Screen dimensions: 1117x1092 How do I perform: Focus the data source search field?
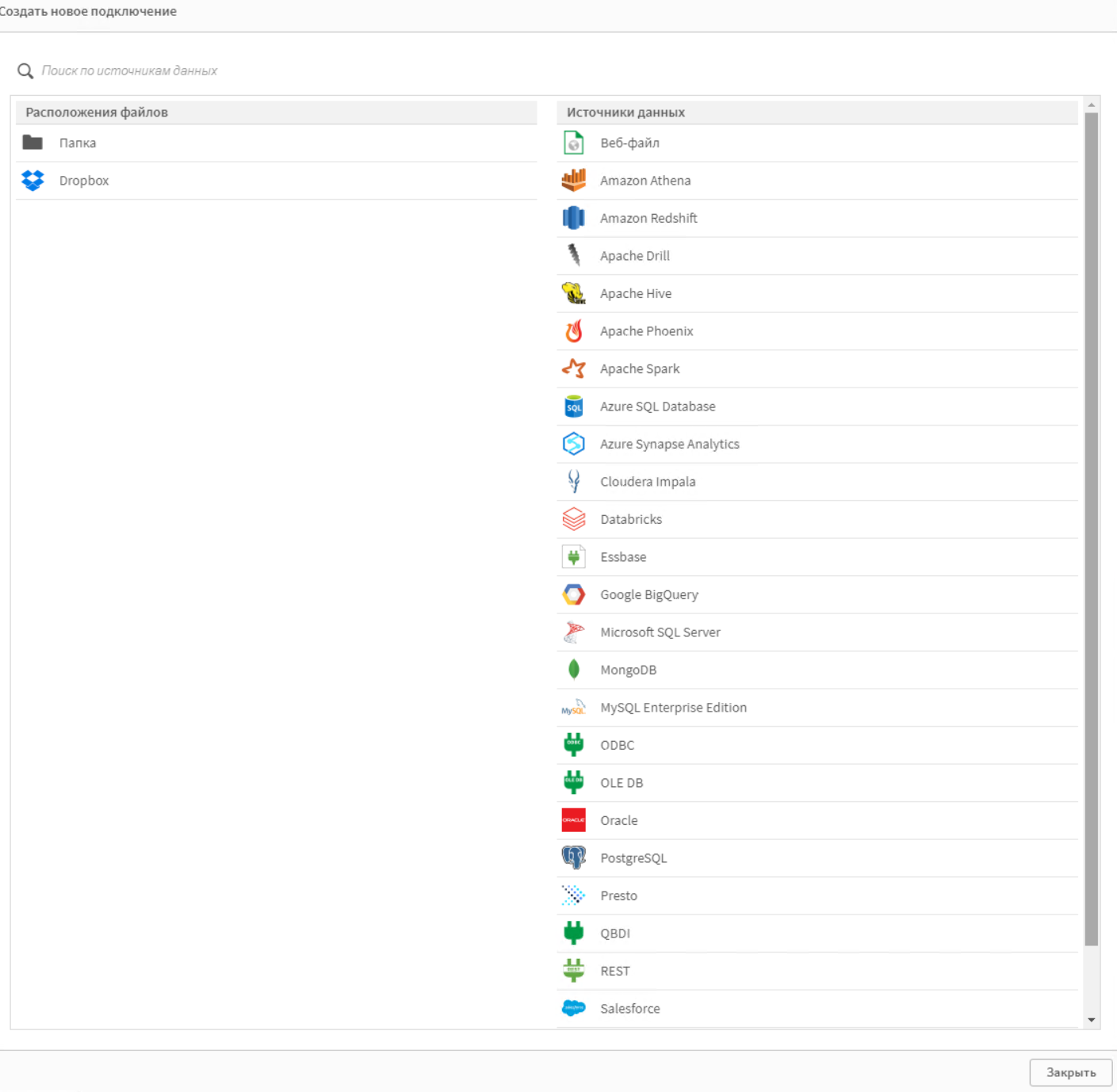tap(555, 71)
